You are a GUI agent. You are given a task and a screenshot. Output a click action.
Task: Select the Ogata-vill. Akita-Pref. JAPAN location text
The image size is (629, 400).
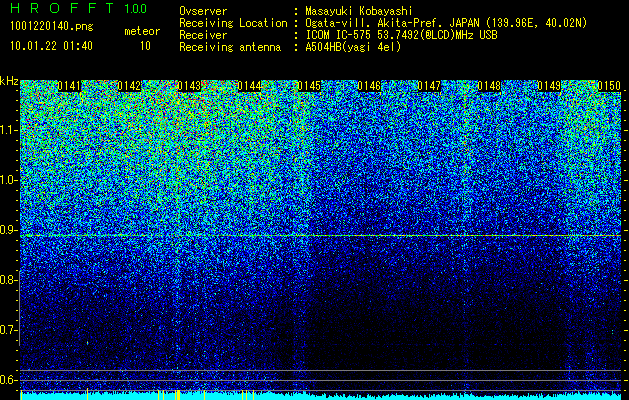(446, 23)
